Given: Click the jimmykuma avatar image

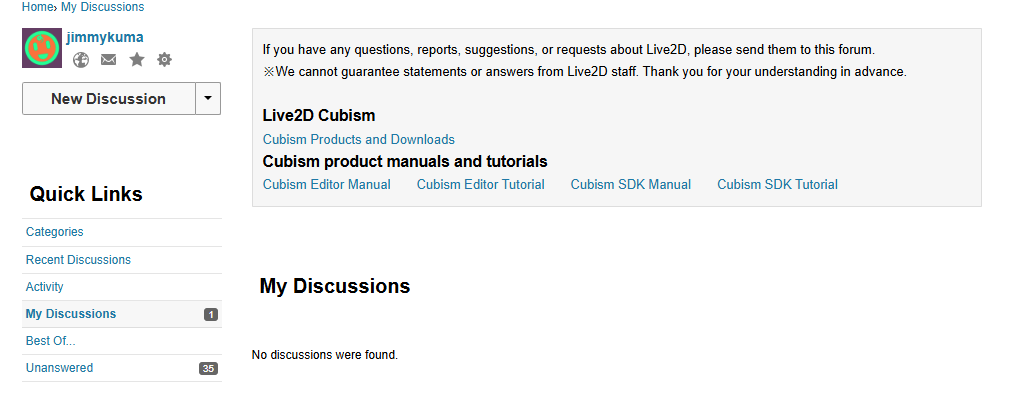Looking at the screenshot, I should pos(42,48).
